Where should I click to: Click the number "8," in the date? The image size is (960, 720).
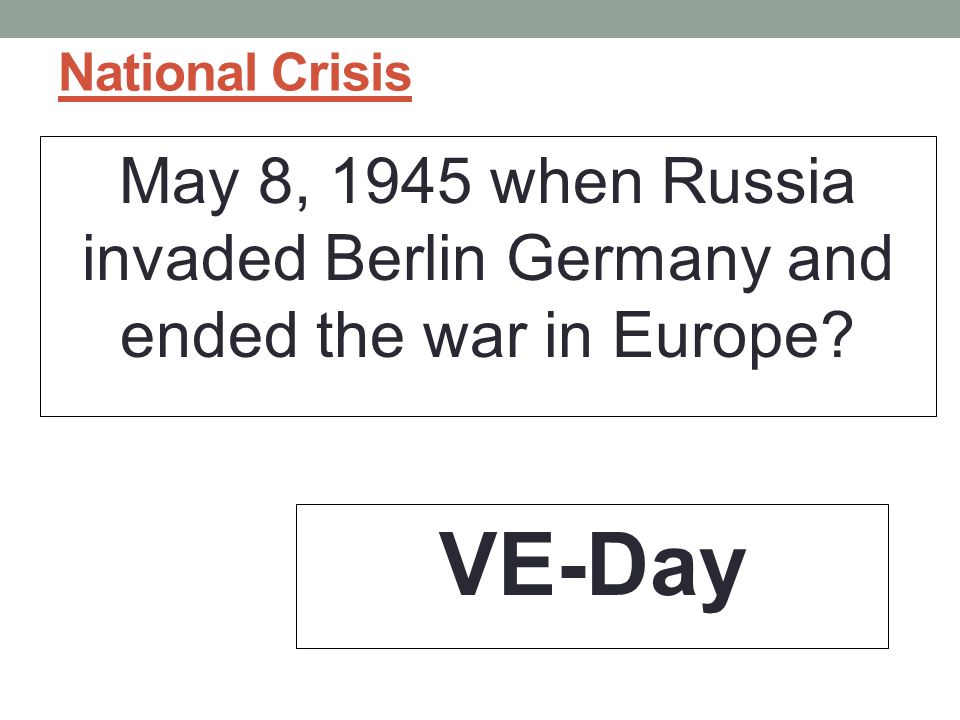click(284, 184)
